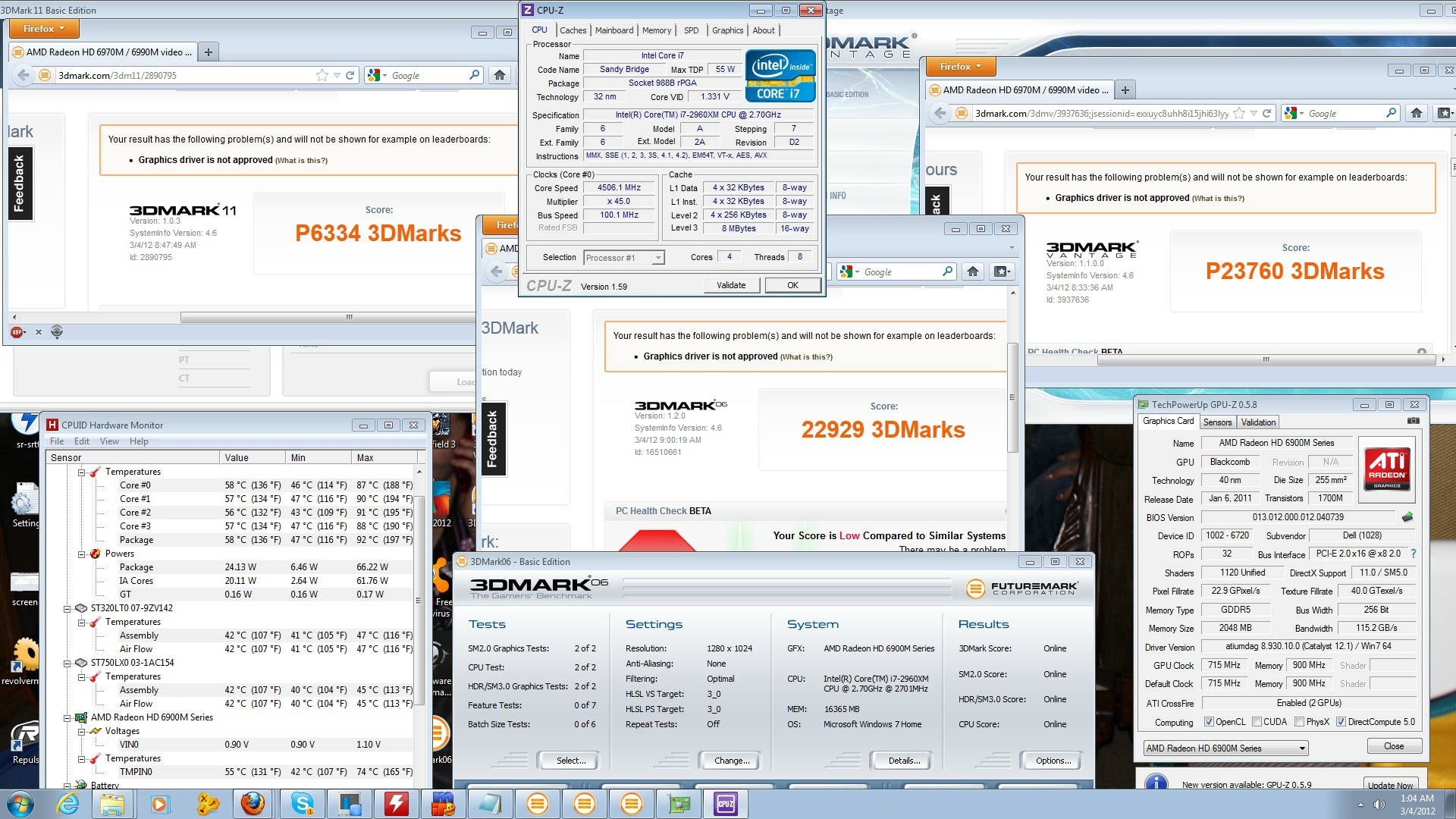Open the GPU-Z graphics card taskbar icon

[x=679, y=803]
